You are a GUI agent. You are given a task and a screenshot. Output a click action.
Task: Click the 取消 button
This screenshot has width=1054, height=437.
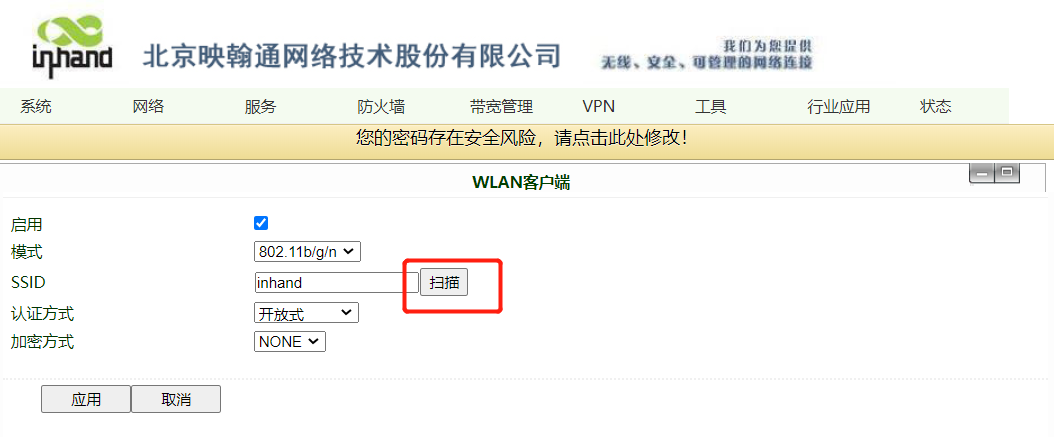click(x=176, y=399)
